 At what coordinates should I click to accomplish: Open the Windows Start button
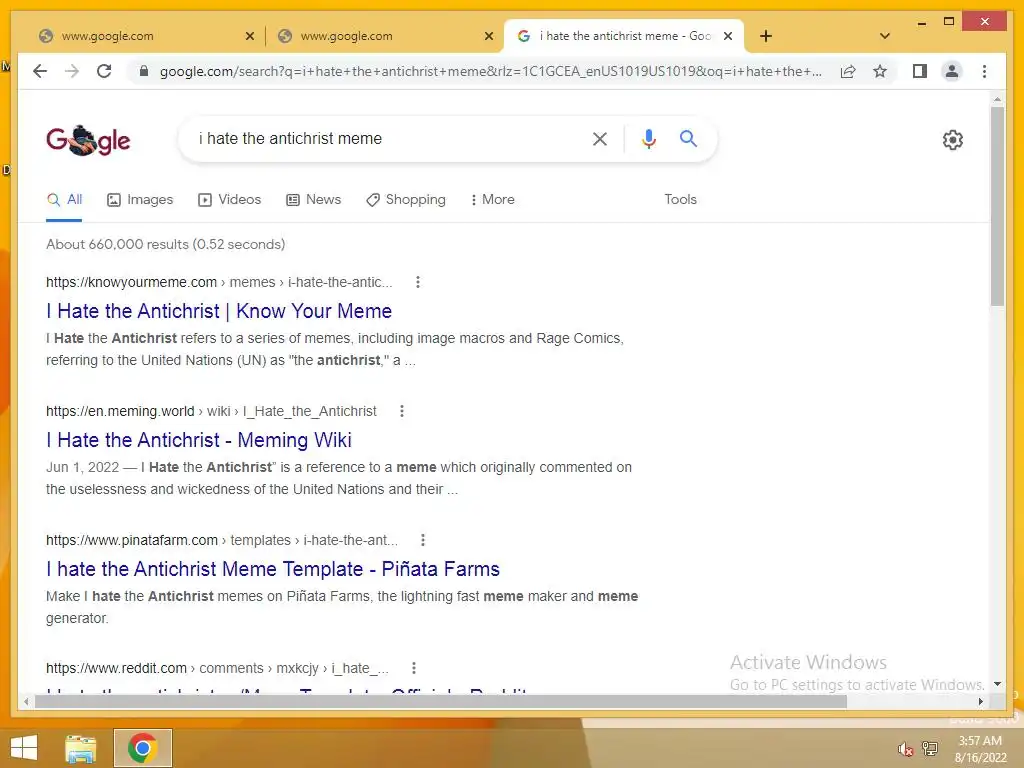tap(24, 748)
